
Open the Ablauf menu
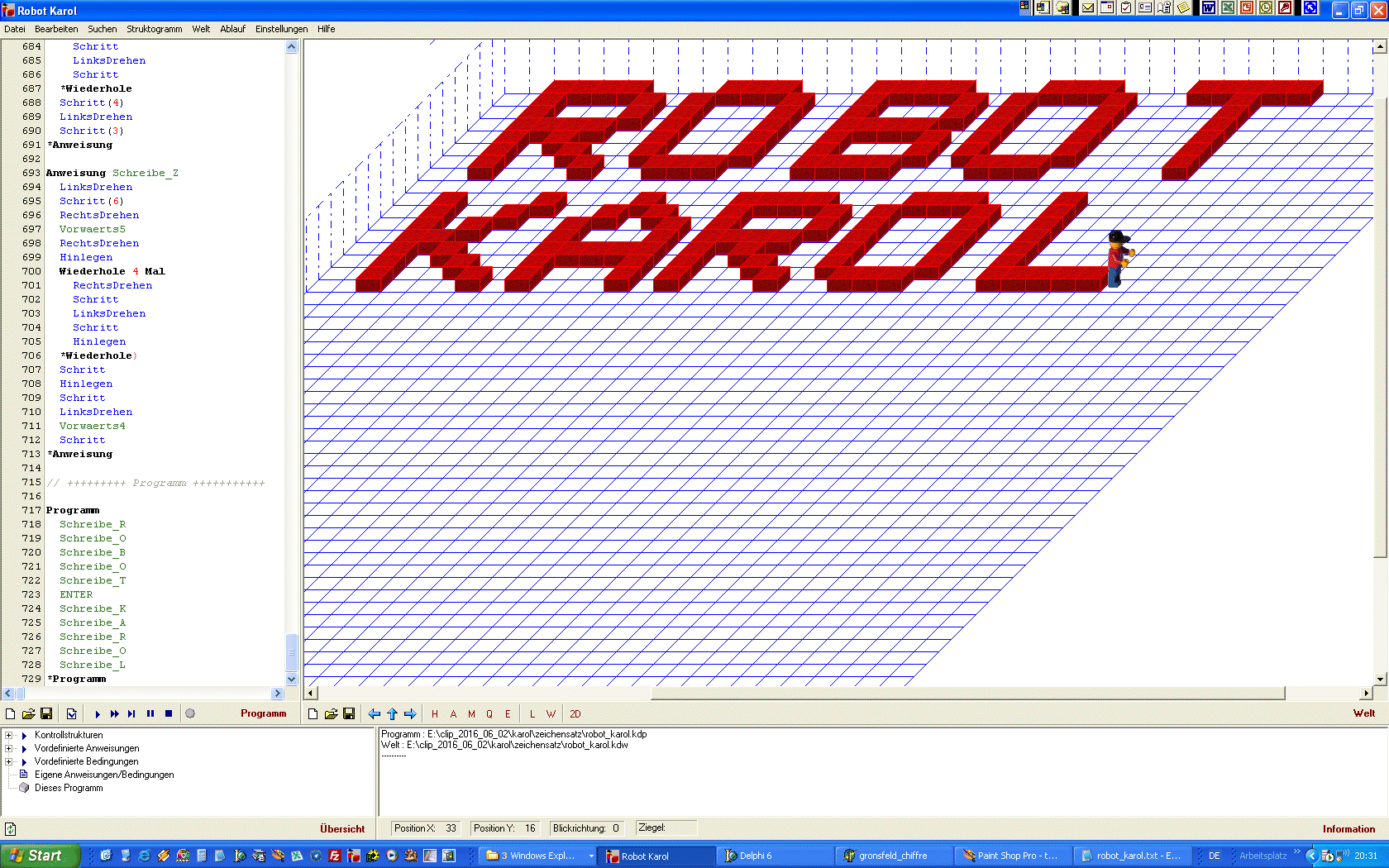point(232,29)
